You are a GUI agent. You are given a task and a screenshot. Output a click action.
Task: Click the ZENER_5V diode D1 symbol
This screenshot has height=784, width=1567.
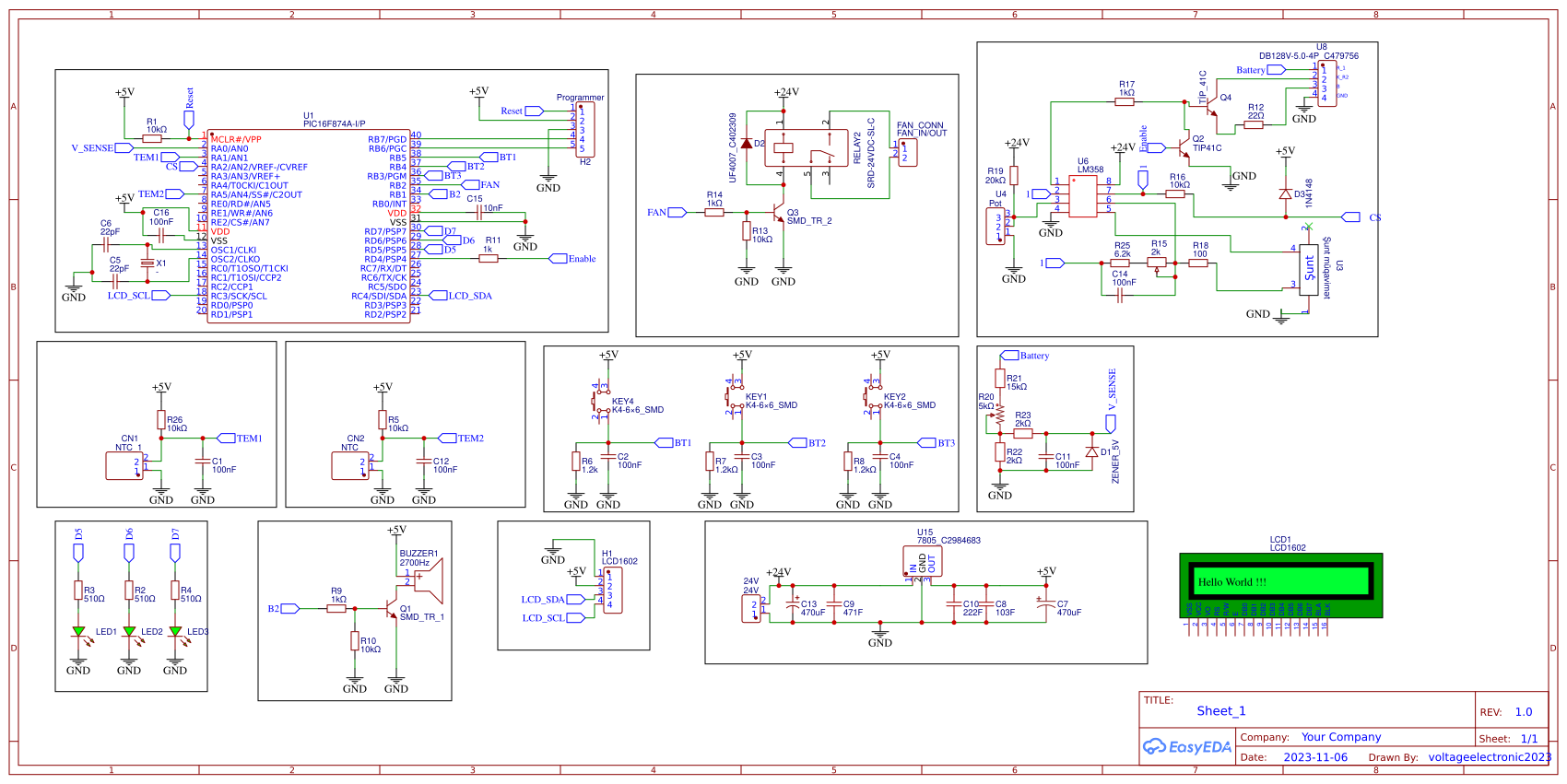(x=1092, y=451)
